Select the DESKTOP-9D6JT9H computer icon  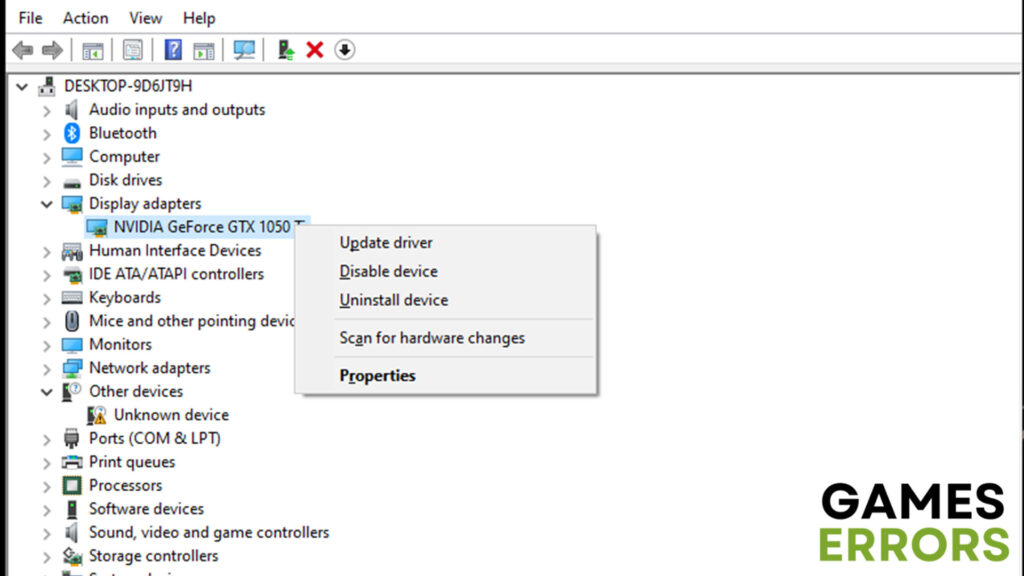pos(47,86)
